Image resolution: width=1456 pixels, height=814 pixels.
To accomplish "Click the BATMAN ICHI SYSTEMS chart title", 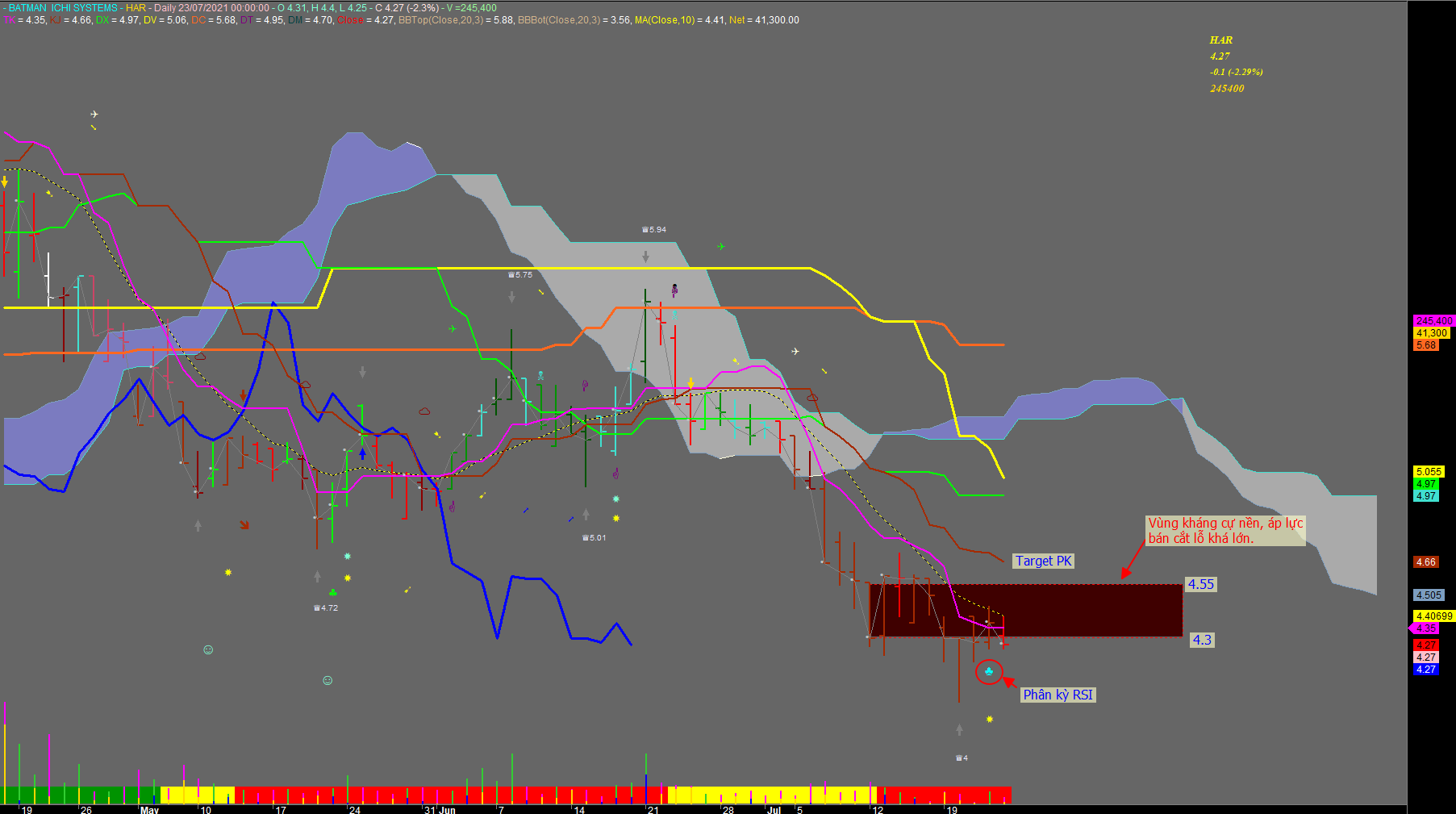I will point(63,8).
